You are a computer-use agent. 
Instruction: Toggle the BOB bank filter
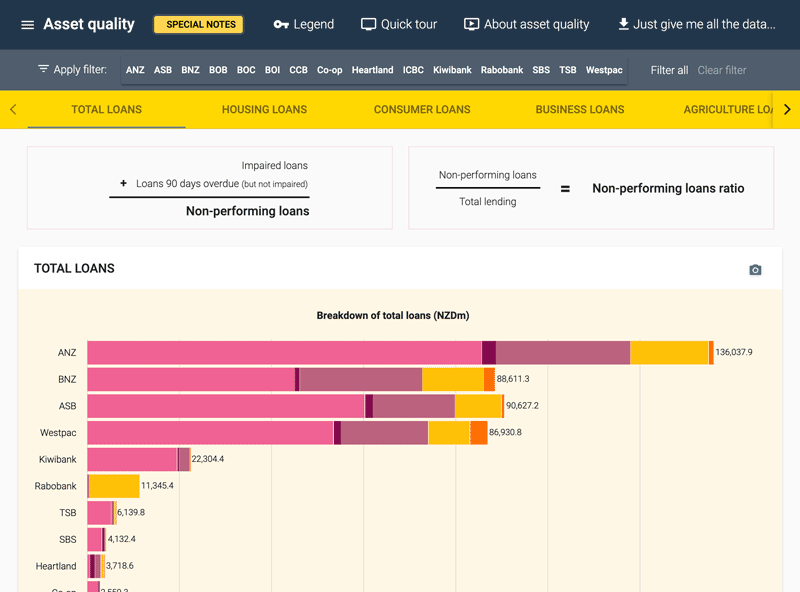click(x=218, y=70)
